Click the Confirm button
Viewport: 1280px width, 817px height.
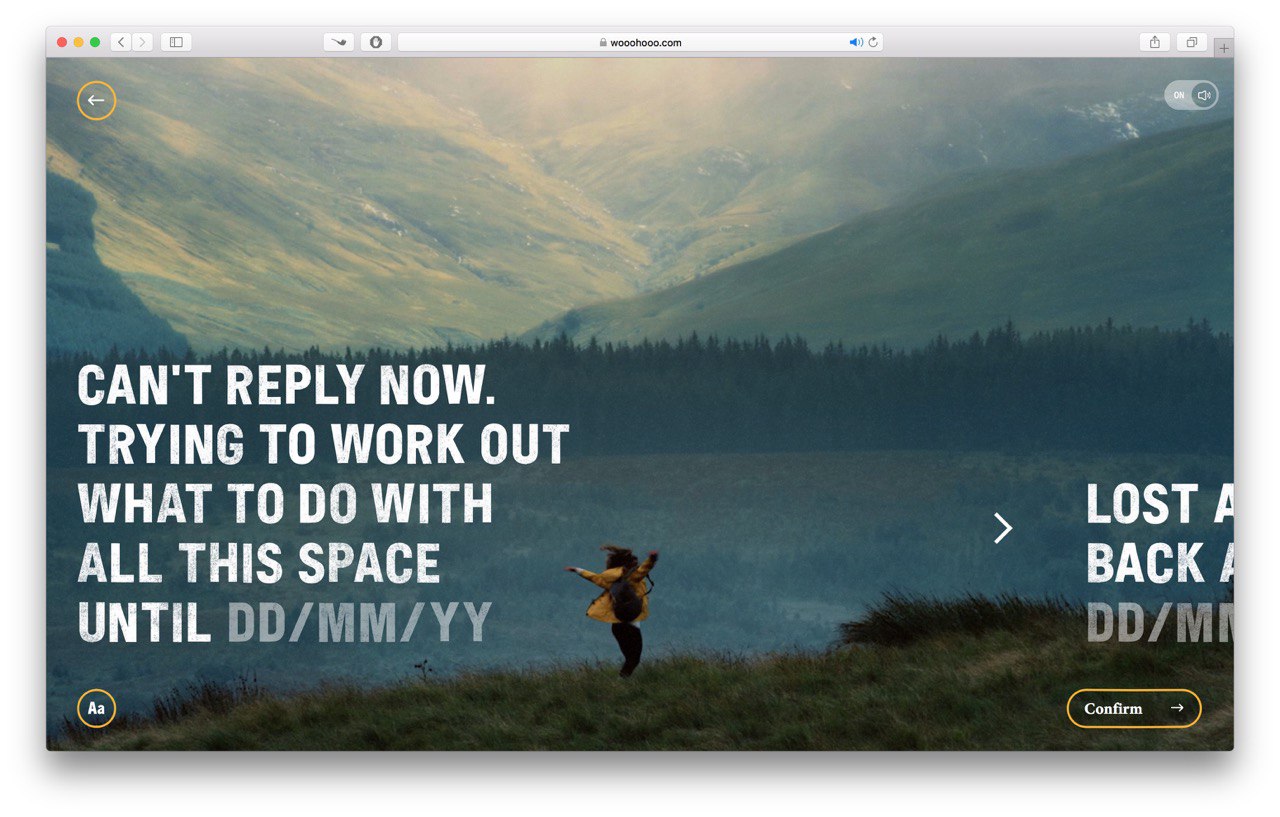click(1134, 708)
